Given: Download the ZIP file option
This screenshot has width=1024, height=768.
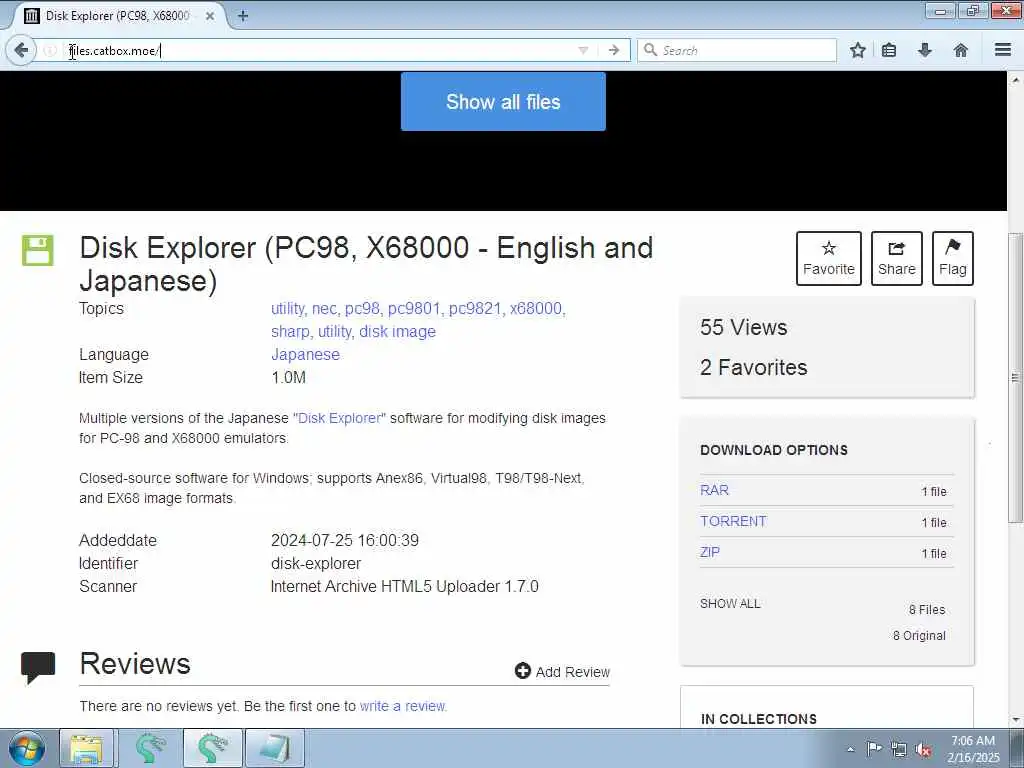Looking at the screenshot, I should click(710, 552).
